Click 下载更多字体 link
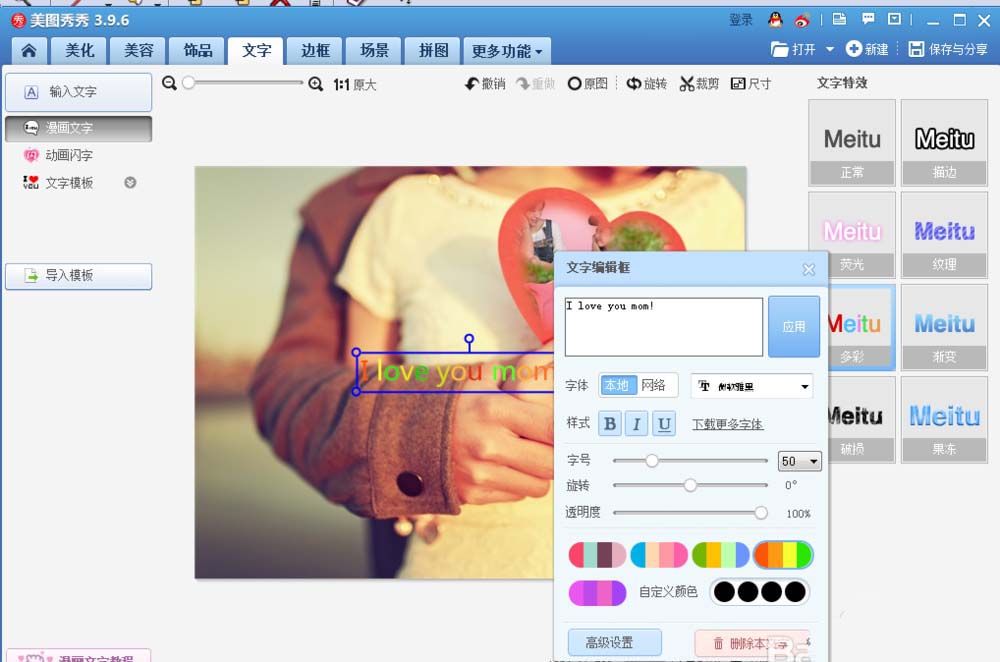The image size is (1000, 662). tap(728, 424)
